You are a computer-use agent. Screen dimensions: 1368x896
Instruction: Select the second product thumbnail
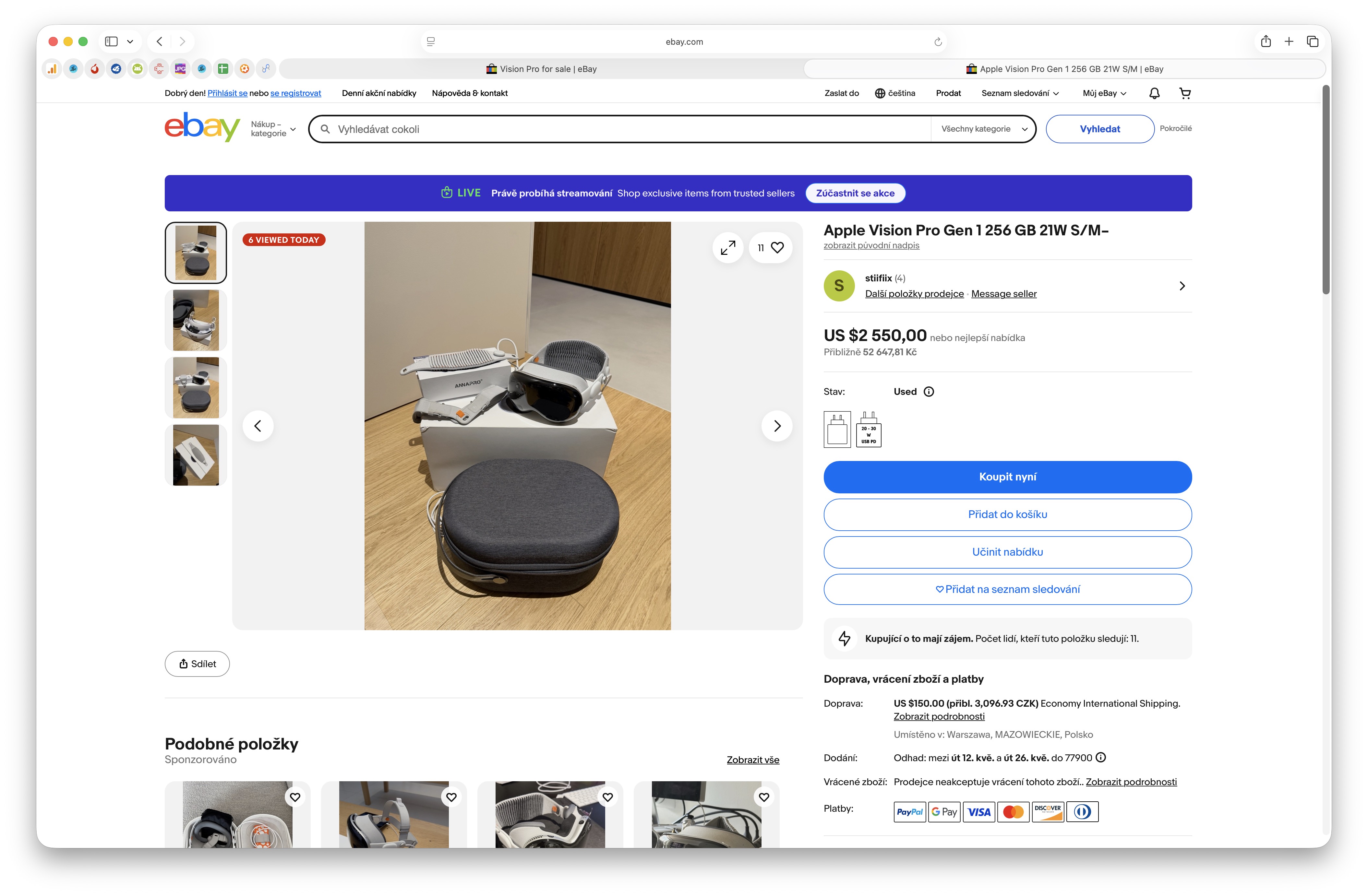pyautogui.click(x=196, y=321)
